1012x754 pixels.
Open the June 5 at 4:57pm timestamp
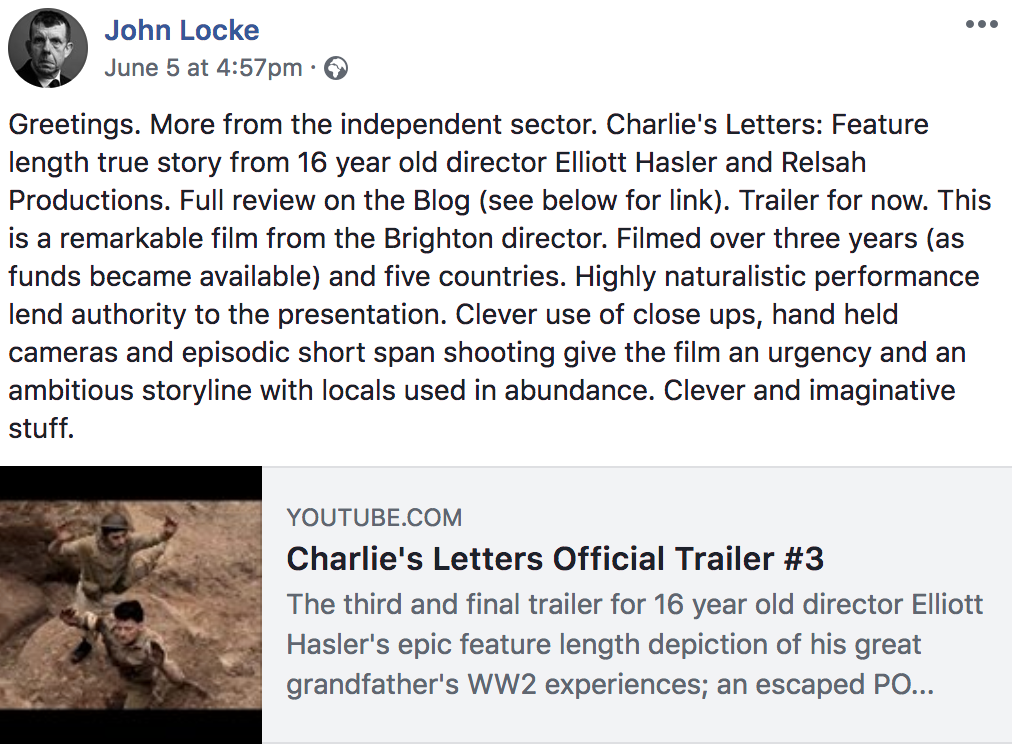203,68
